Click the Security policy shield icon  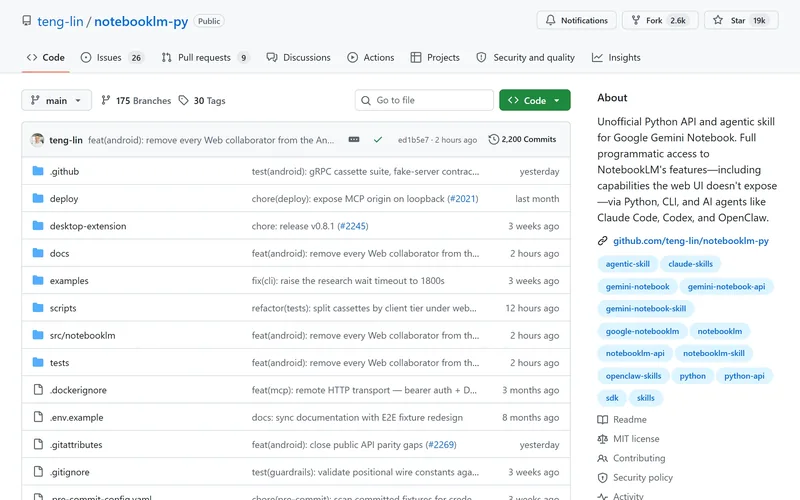[x=603, y=478]
